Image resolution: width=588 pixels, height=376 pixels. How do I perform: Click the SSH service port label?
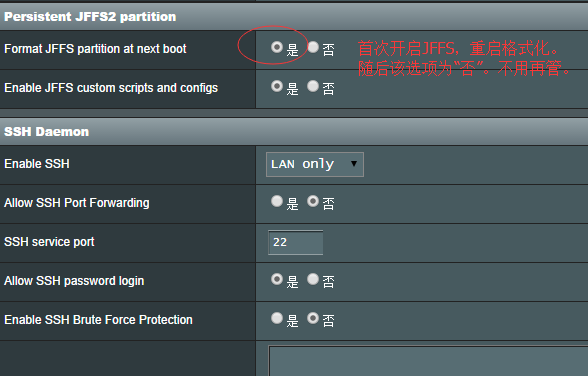point(49,242)
